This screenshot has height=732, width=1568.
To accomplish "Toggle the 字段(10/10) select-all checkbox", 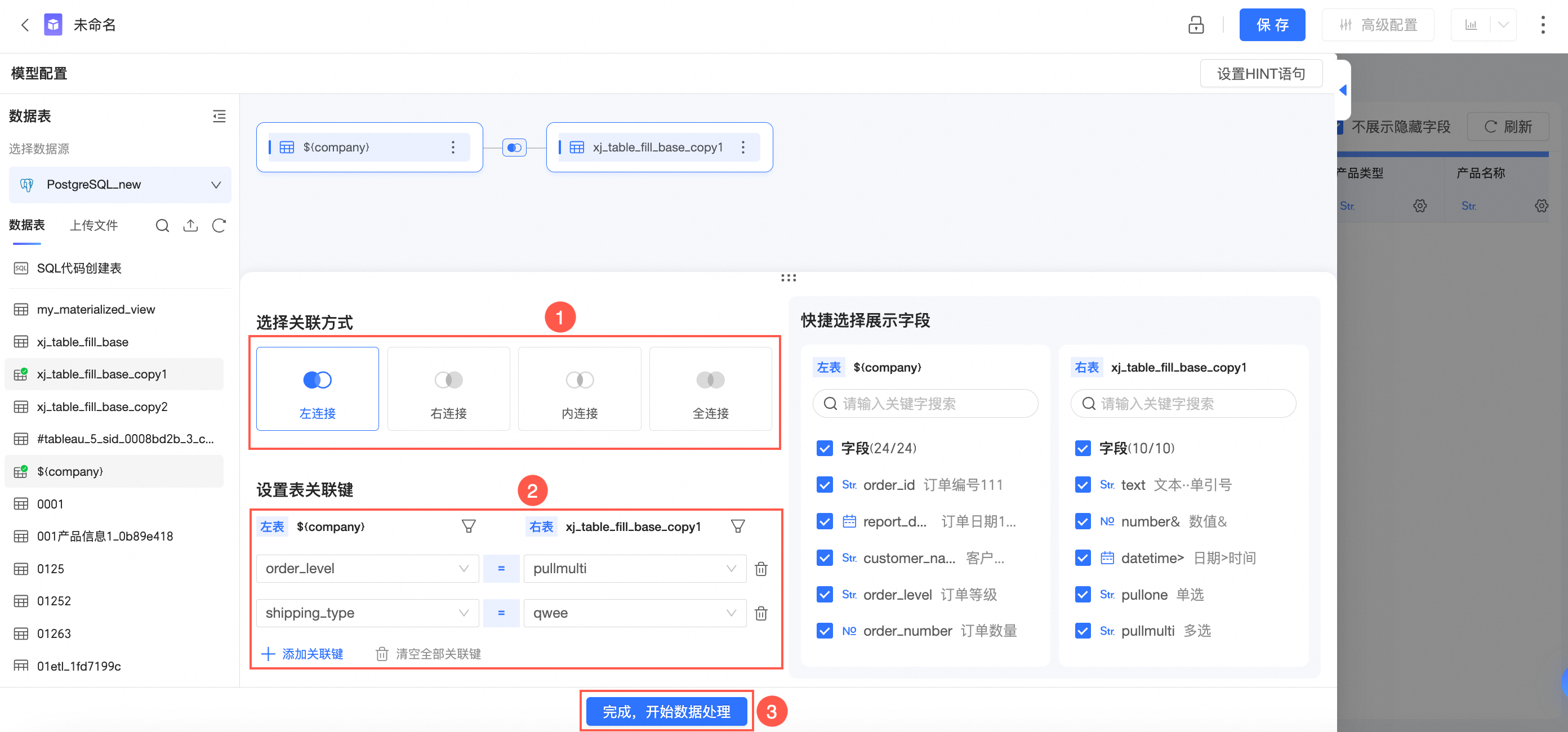I will [1083, 448].
